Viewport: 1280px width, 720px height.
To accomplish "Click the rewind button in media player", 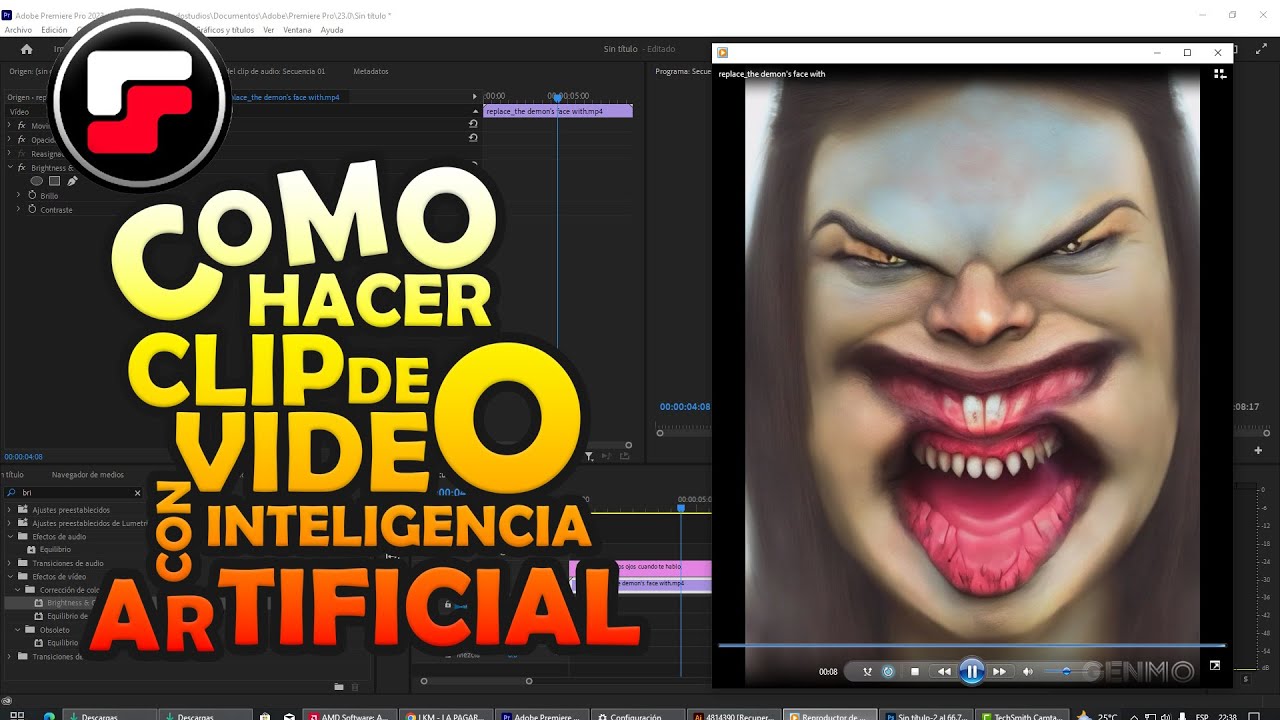I will (x=944, y=672).
